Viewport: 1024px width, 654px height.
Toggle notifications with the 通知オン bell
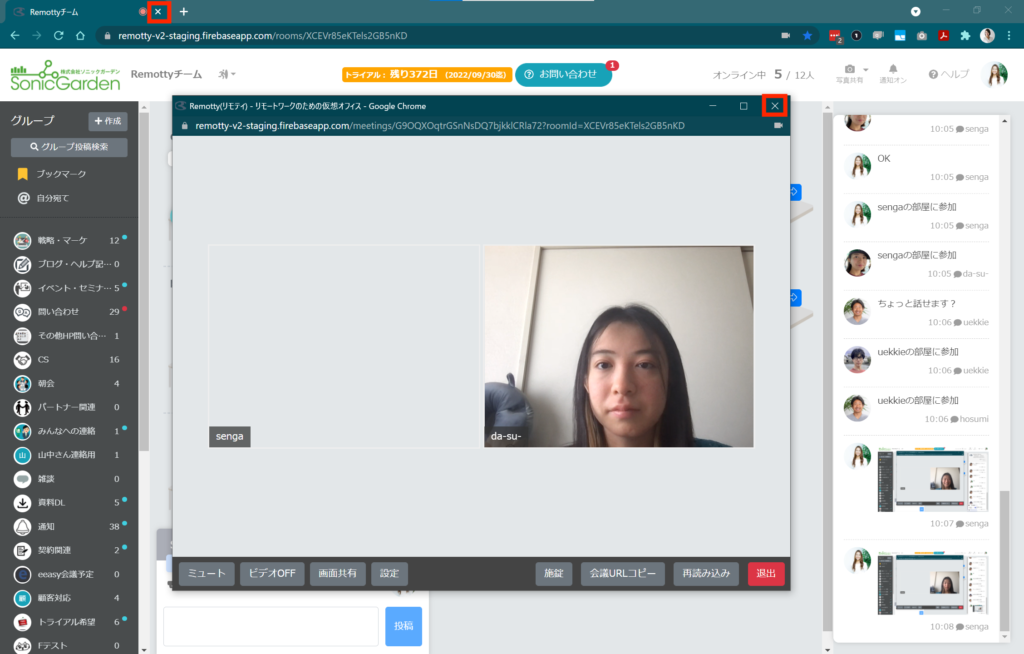[893, 73]
